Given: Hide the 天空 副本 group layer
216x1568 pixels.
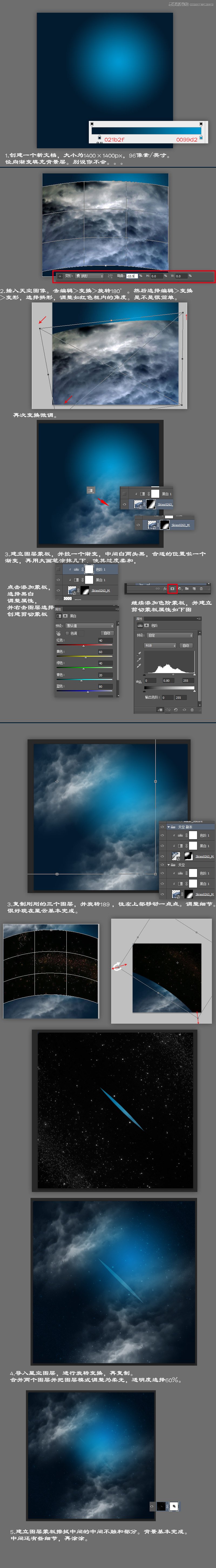Looking at the screenshot, I should pyautogui.click(x=163, y=827).
